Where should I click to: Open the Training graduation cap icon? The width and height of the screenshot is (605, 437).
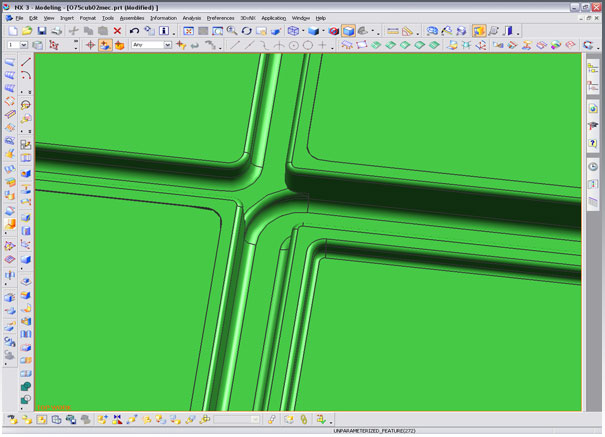pyautogui.click(x=593, y=126)
